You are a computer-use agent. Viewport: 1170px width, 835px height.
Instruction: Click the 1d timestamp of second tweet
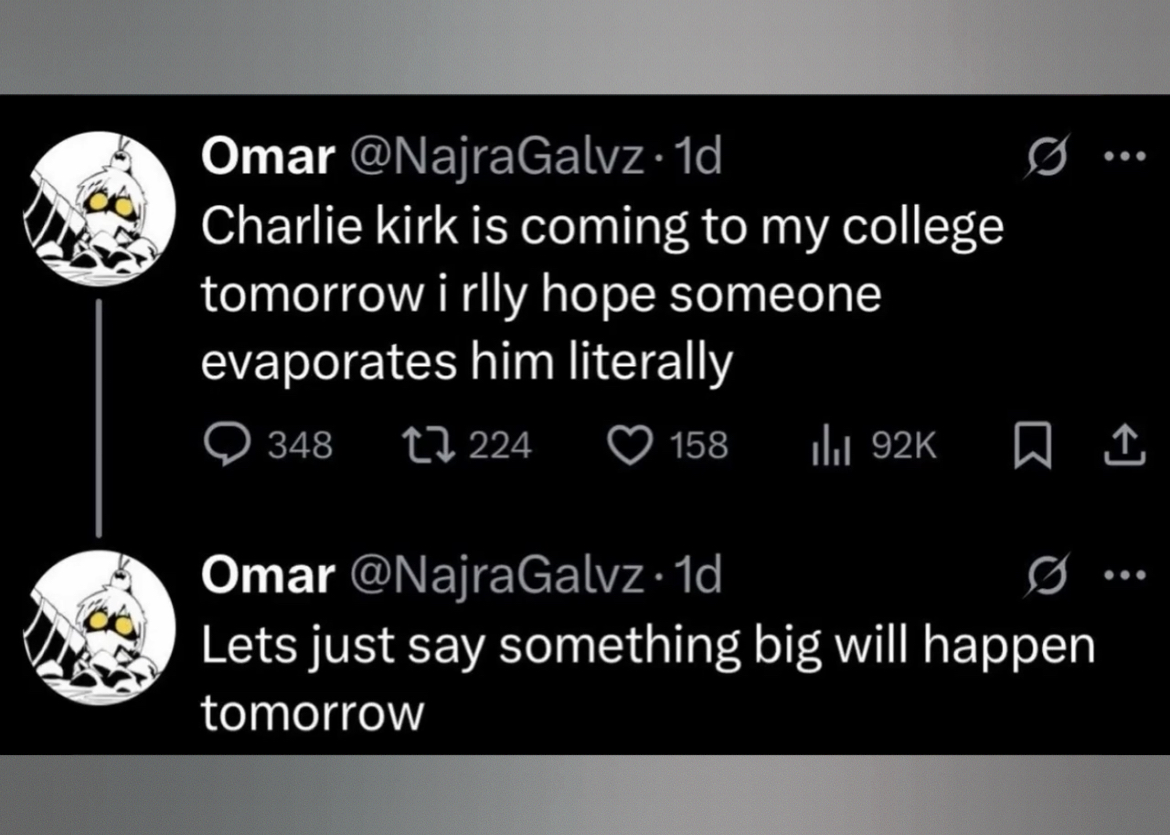click(698, 576)
